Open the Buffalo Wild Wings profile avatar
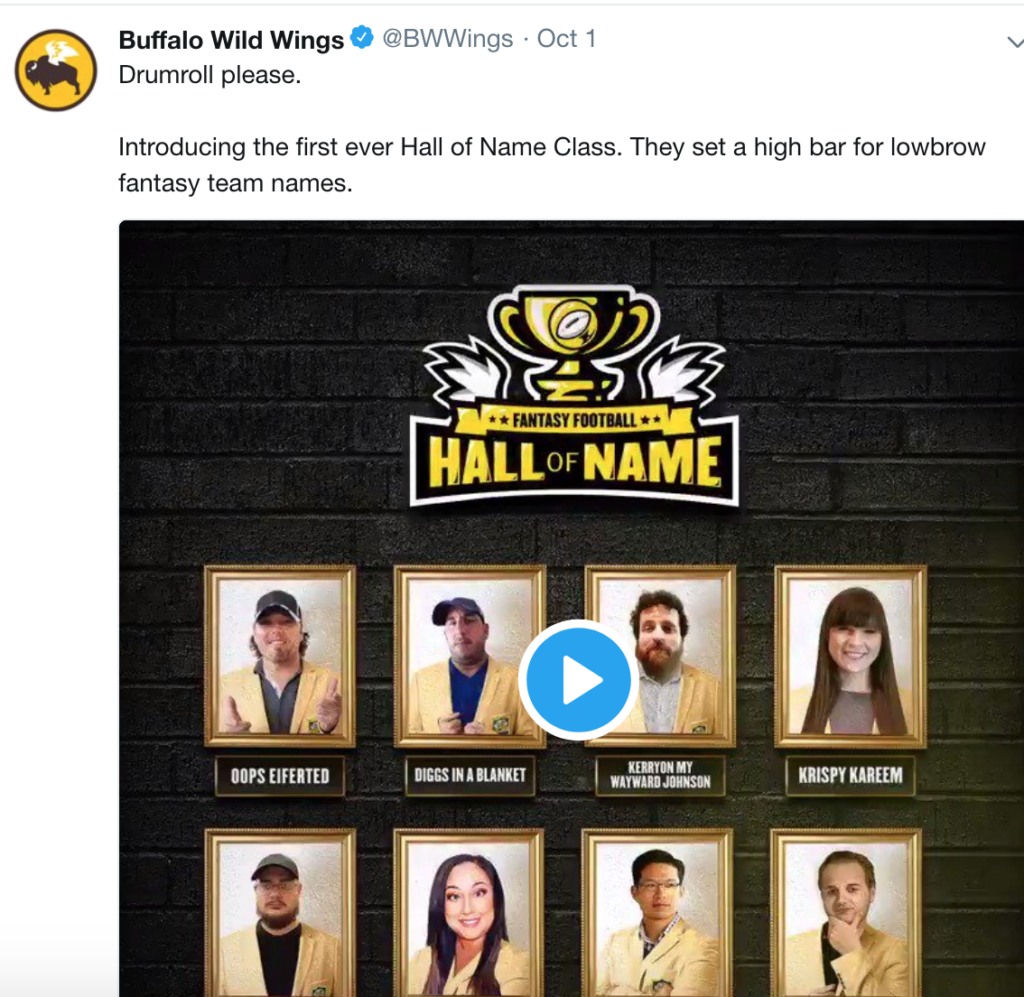This screenshot has height=997, width=1024. (56, 70)
